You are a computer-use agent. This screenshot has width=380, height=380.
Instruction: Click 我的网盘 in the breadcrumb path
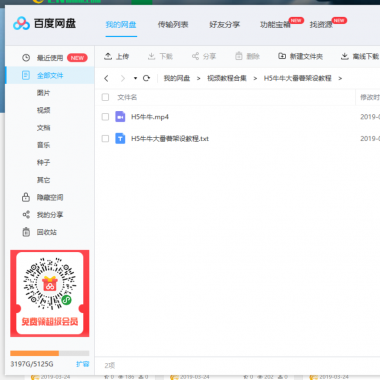pos(177,78)
